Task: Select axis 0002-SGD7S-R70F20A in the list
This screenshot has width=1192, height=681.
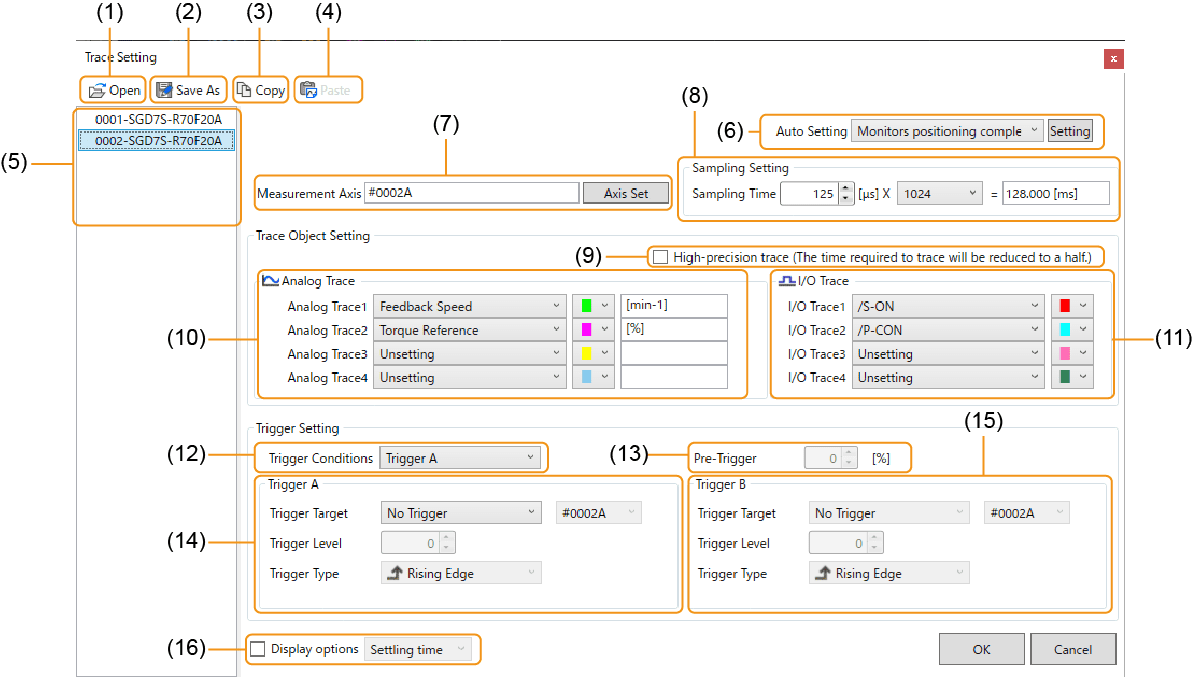Action: (158, 141)
